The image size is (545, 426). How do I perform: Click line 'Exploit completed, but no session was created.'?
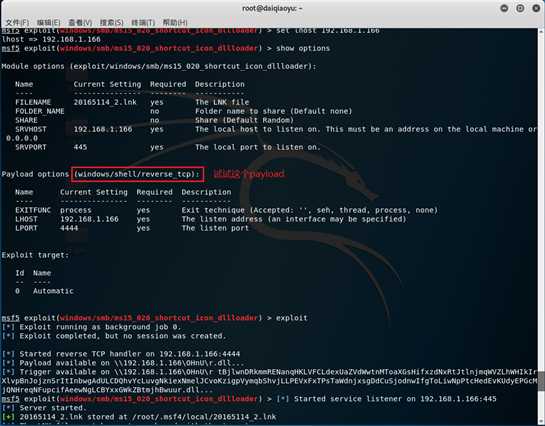[x=123, y=336]
